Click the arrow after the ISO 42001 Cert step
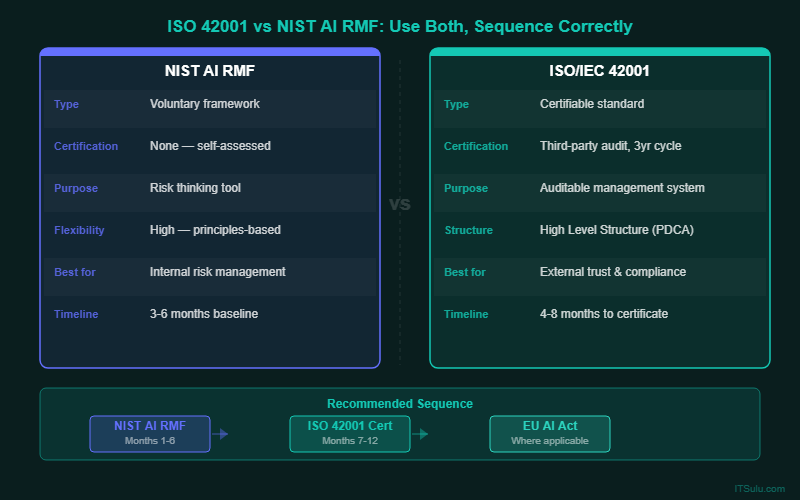The width and height of the screenshot is (800, 500). 420,434
